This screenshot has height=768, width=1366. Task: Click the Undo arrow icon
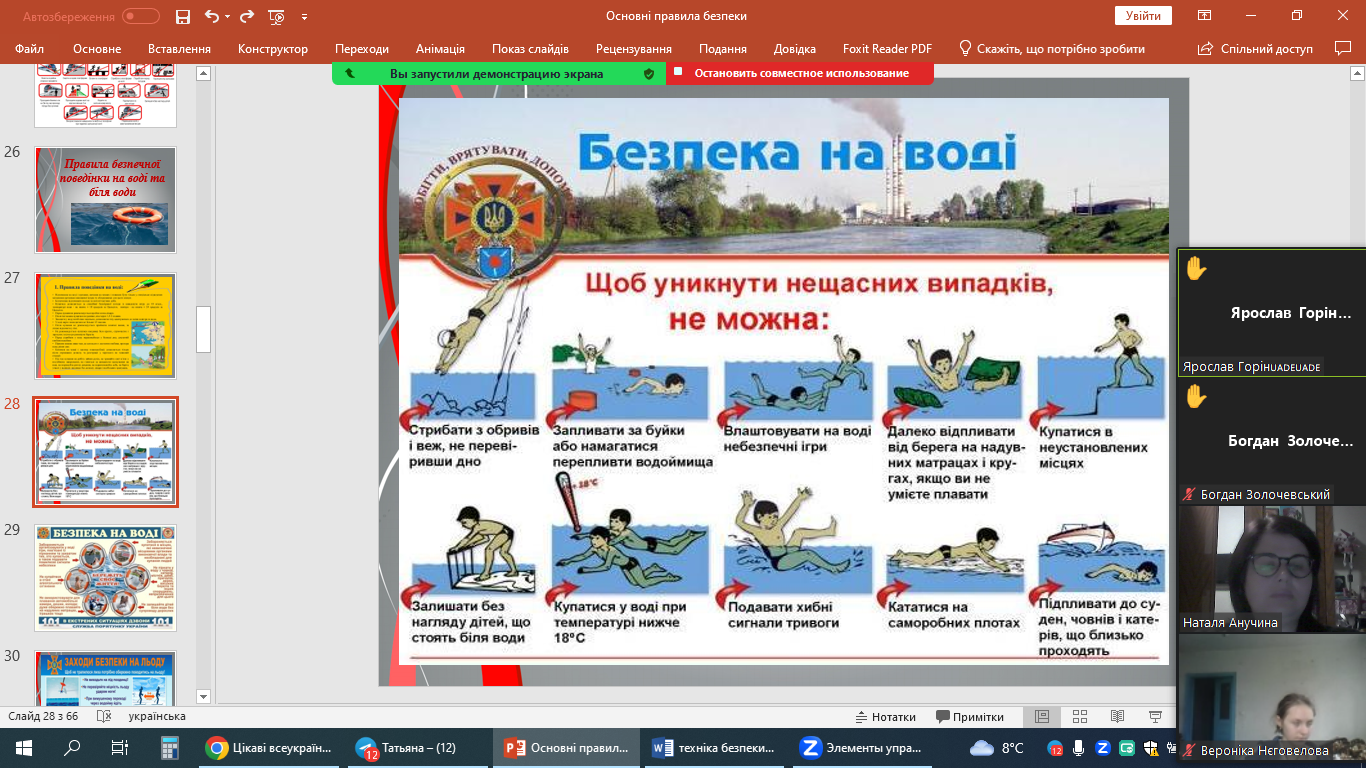coord(210,16)
